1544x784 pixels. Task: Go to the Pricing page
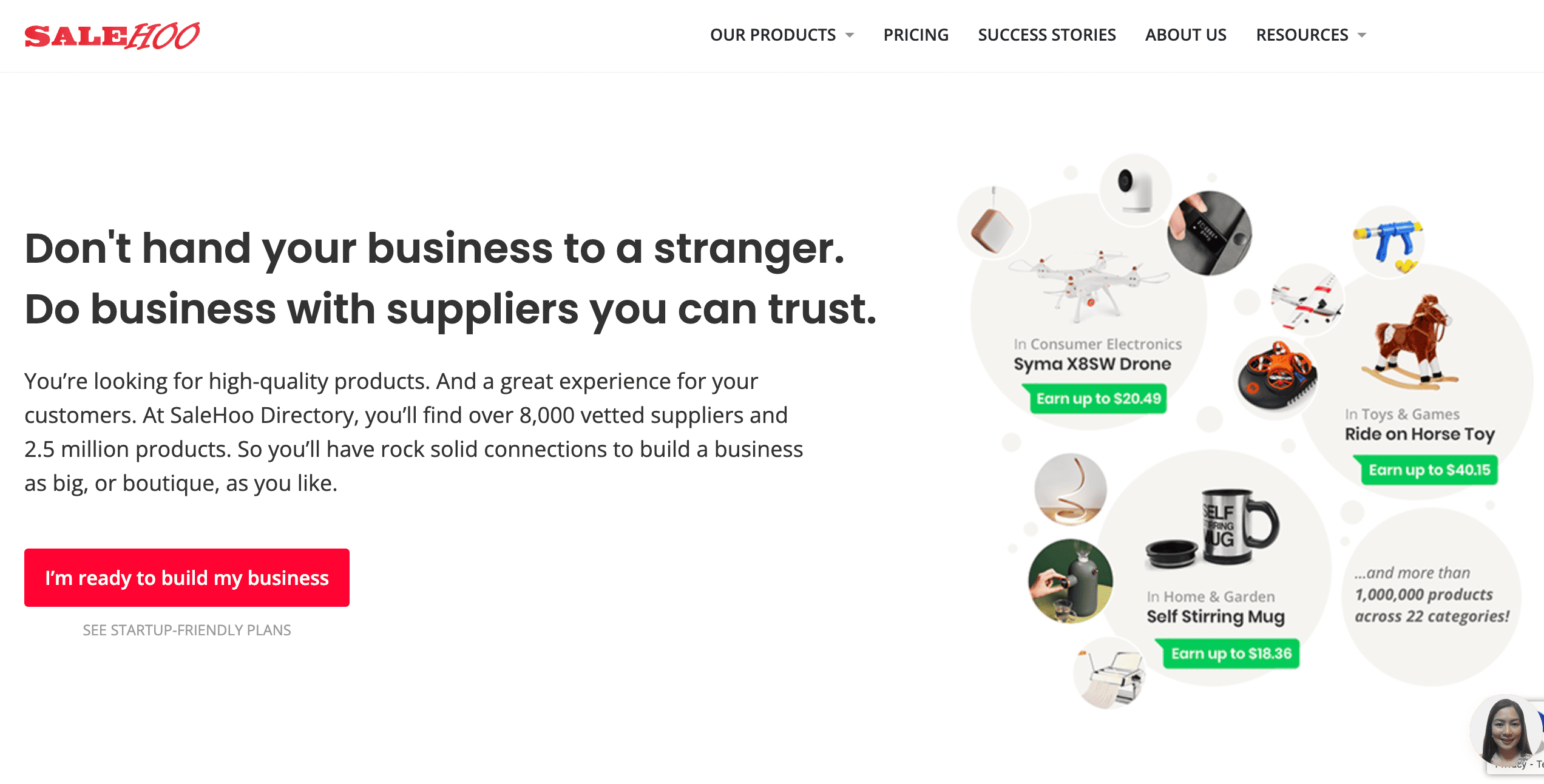916,35
